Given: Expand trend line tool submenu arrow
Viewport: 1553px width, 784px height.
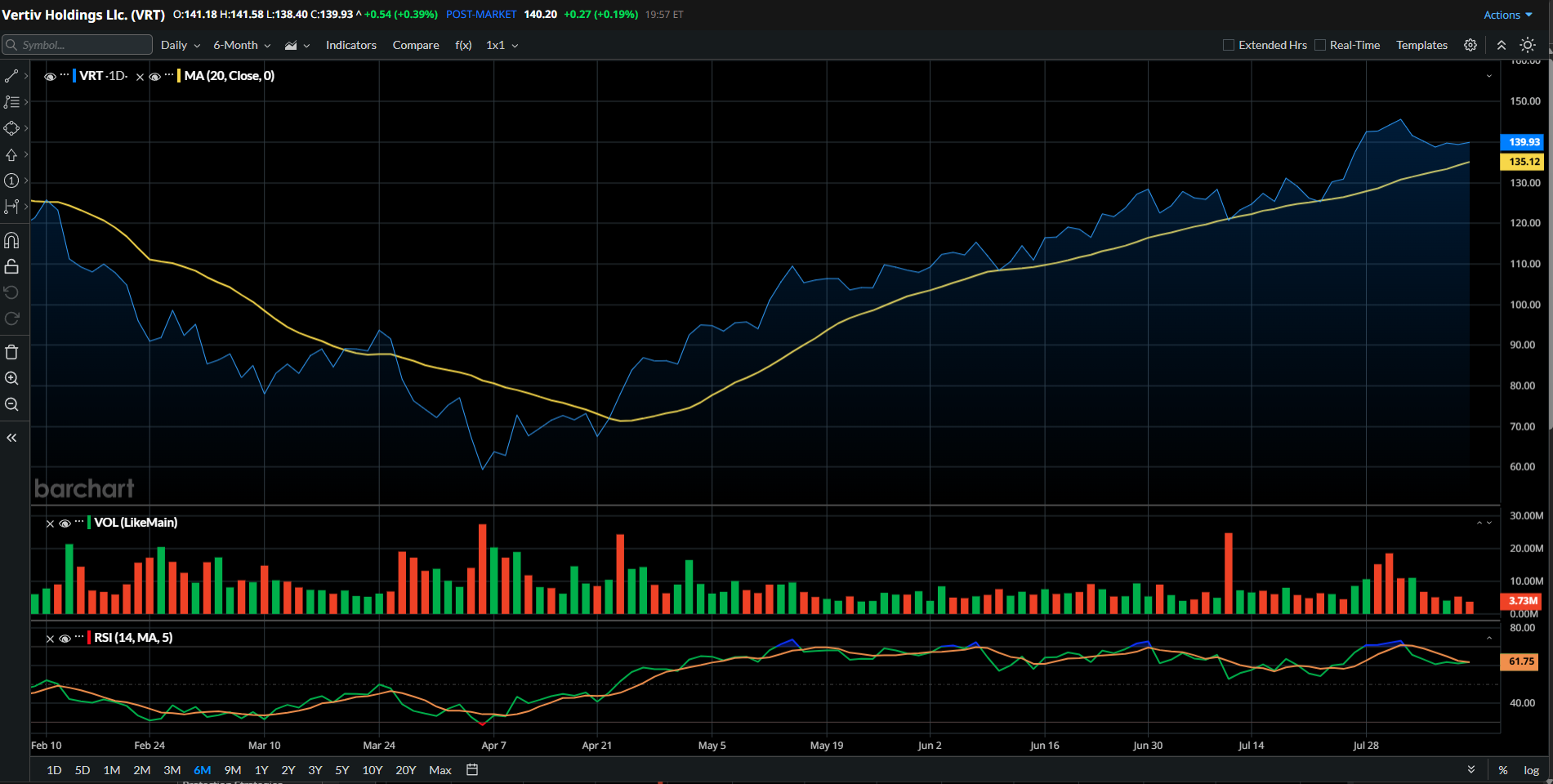Looking at the screenshot, I should point(26,76).
